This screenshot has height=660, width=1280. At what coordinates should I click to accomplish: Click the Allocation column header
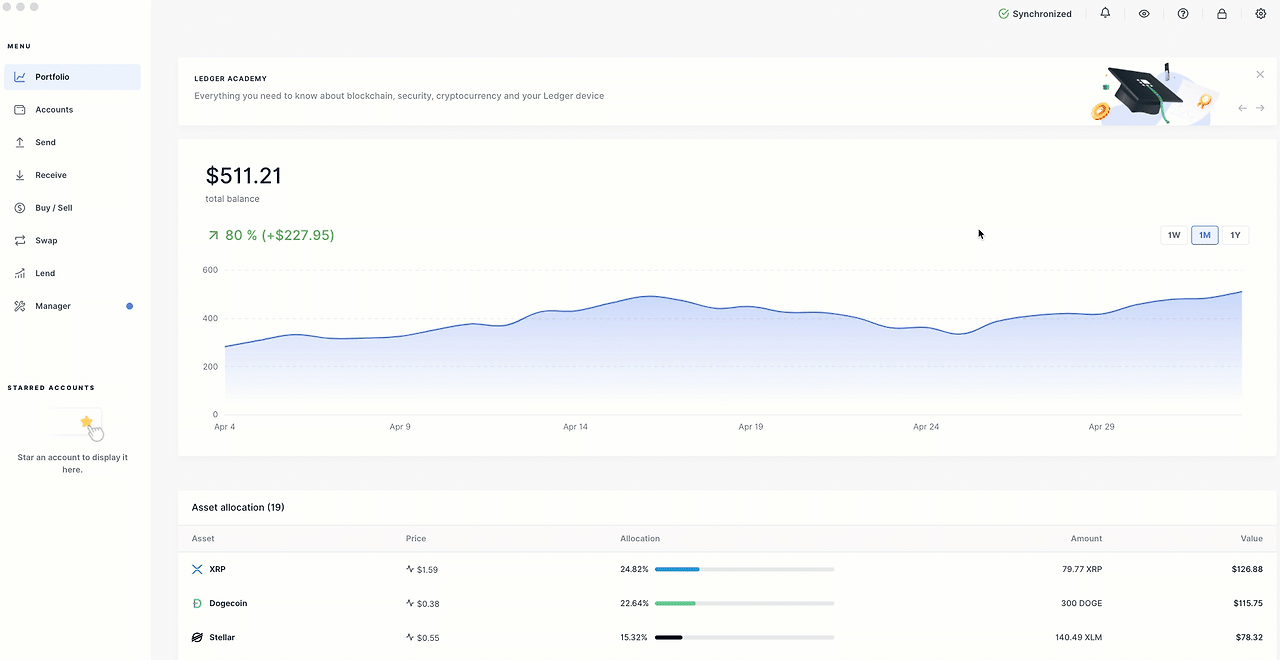point(640,538)
